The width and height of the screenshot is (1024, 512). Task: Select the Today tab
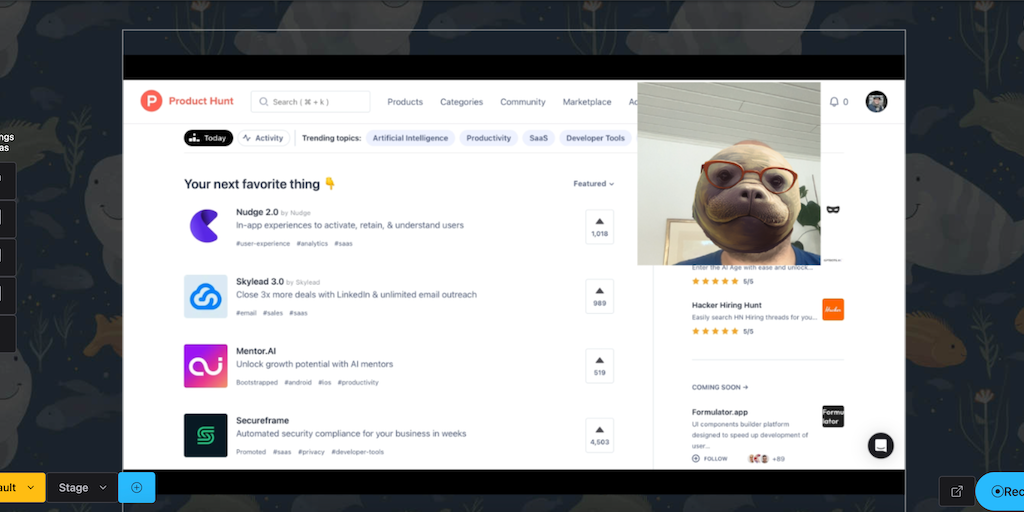click(208, 138)
